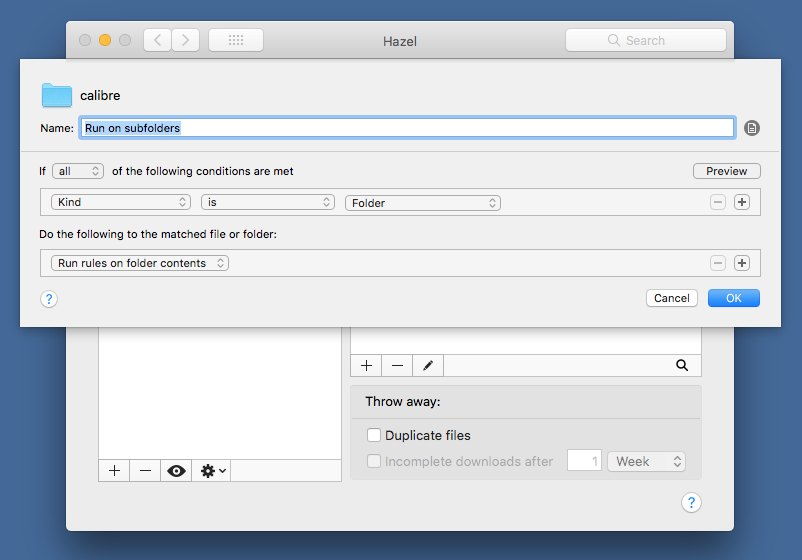Screen dimensions: 802x560
Task: Click the Preview button
Action: pos(726,171)
